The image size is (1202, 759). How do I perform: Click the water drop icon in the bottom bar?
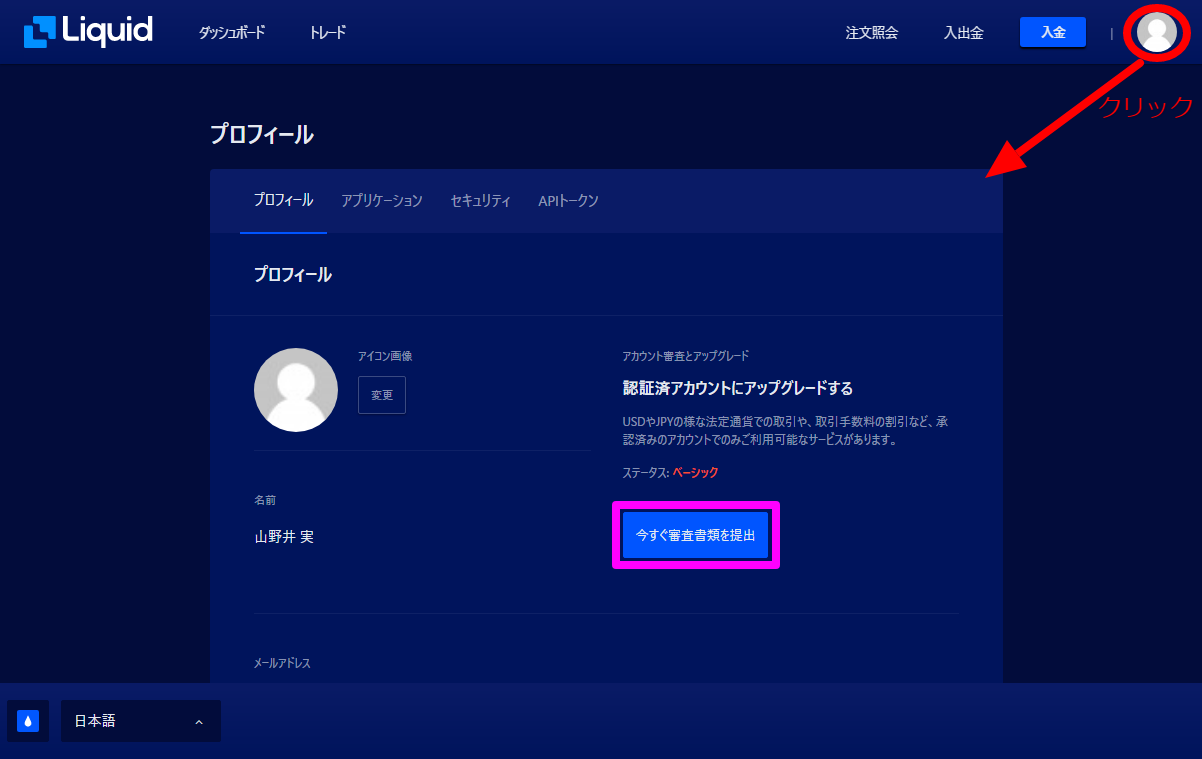point(28,721)
